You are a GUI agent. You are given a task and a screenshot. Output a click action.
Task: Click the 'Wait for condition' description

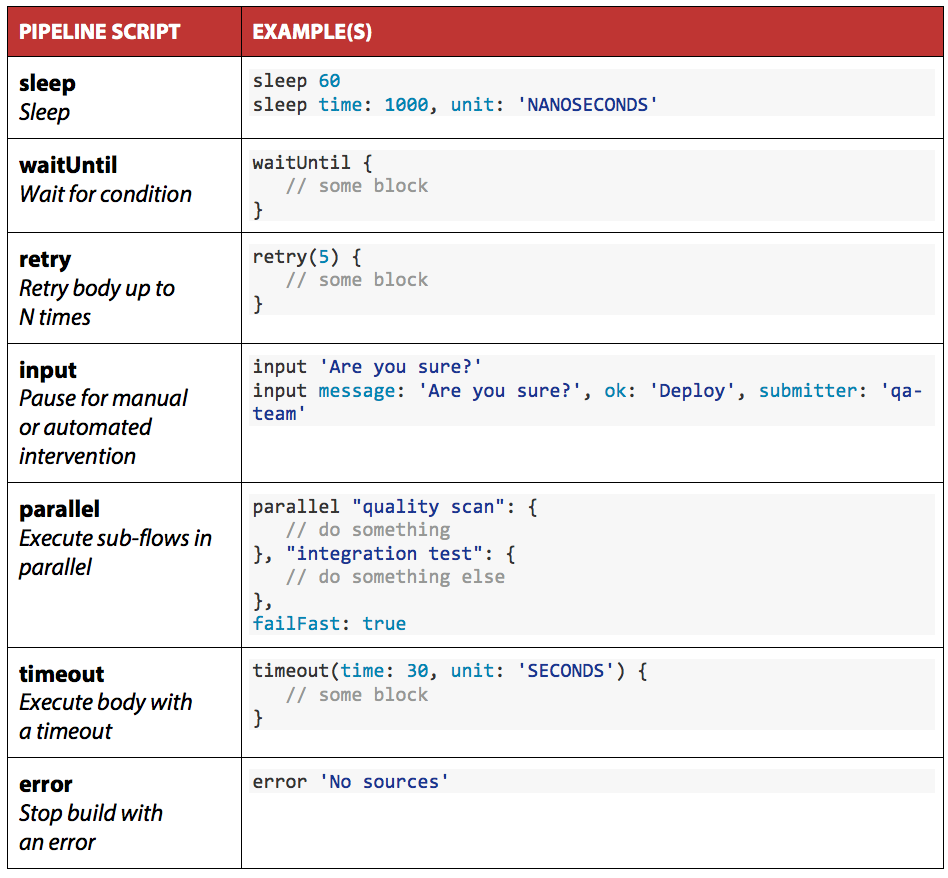pyautogui.click(x=105, y=194)
